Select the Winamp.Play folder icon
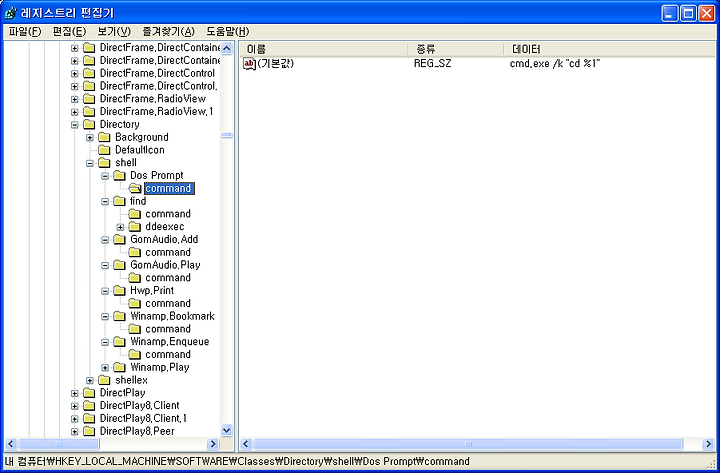 (119, 368)
